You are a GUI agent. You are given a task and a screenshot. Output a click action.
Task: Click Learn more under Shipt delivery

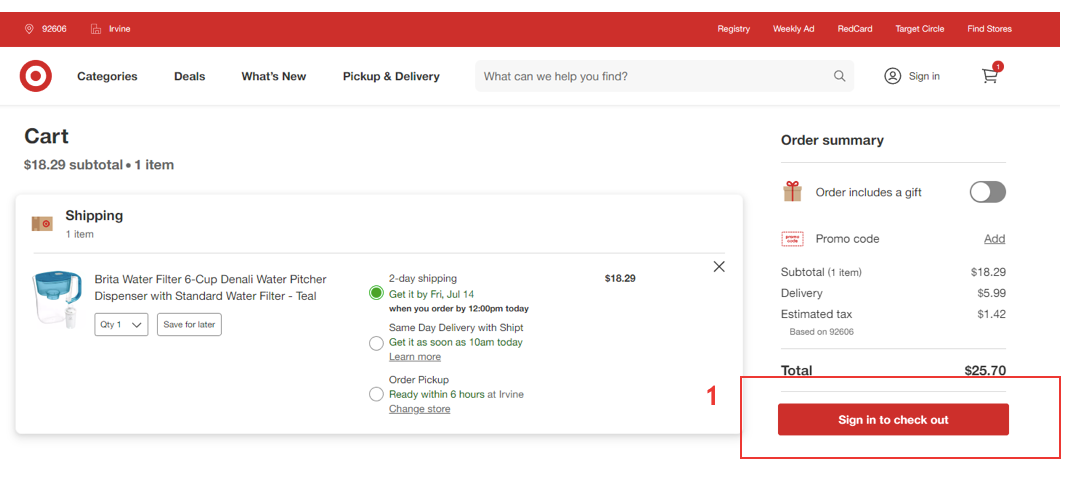point(415,357)
